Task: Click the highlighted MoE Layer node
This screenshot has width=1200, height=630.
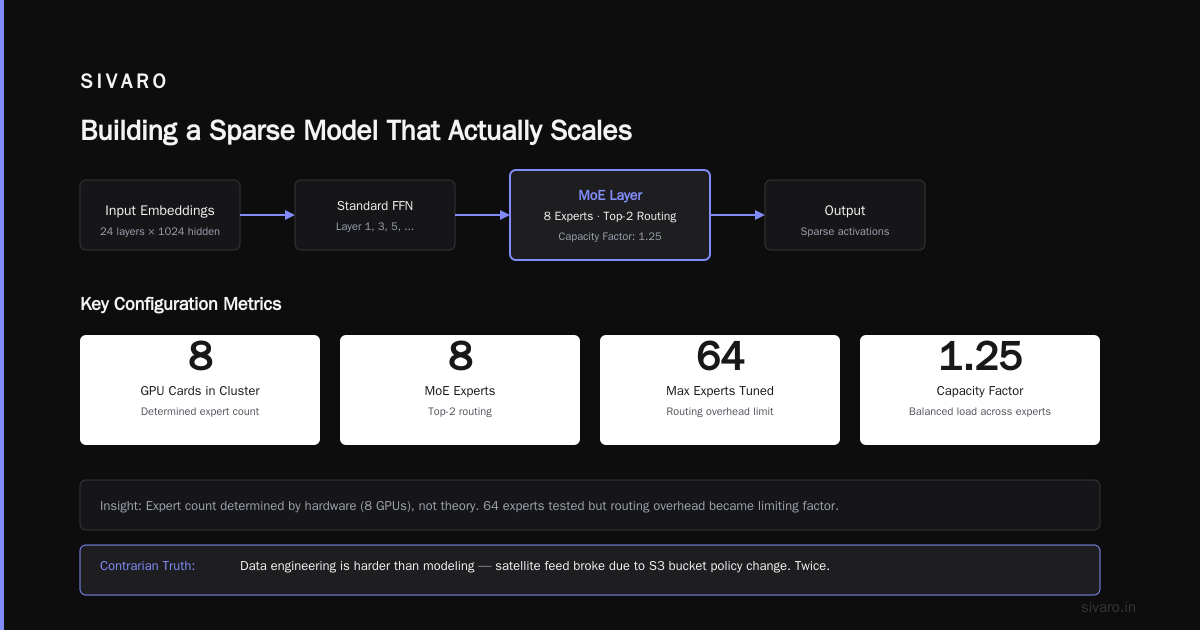Action: click(x=610, y=215)
